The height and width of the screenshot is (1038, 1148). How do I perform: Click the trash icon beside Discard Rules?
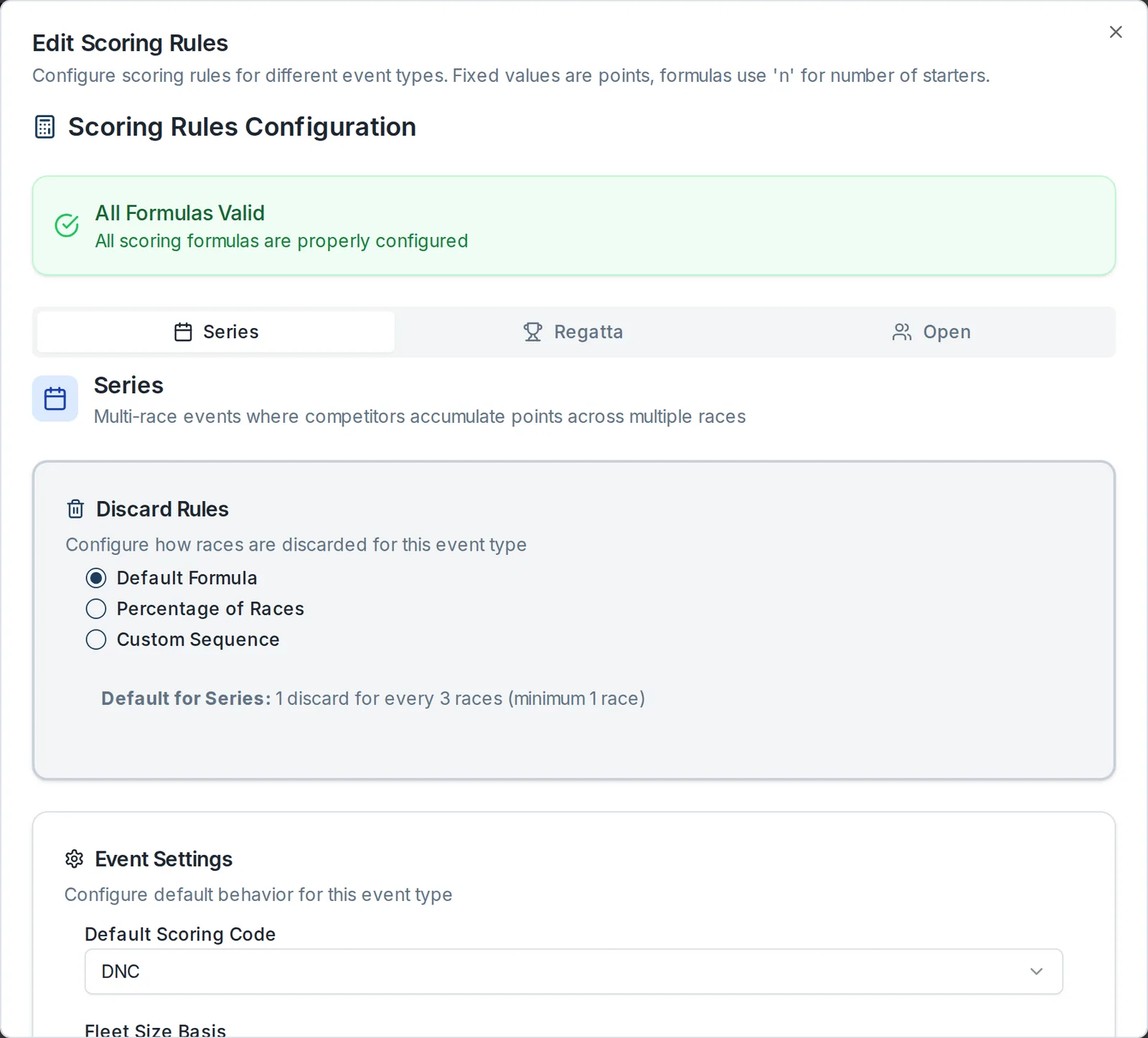tap(75, 509)
